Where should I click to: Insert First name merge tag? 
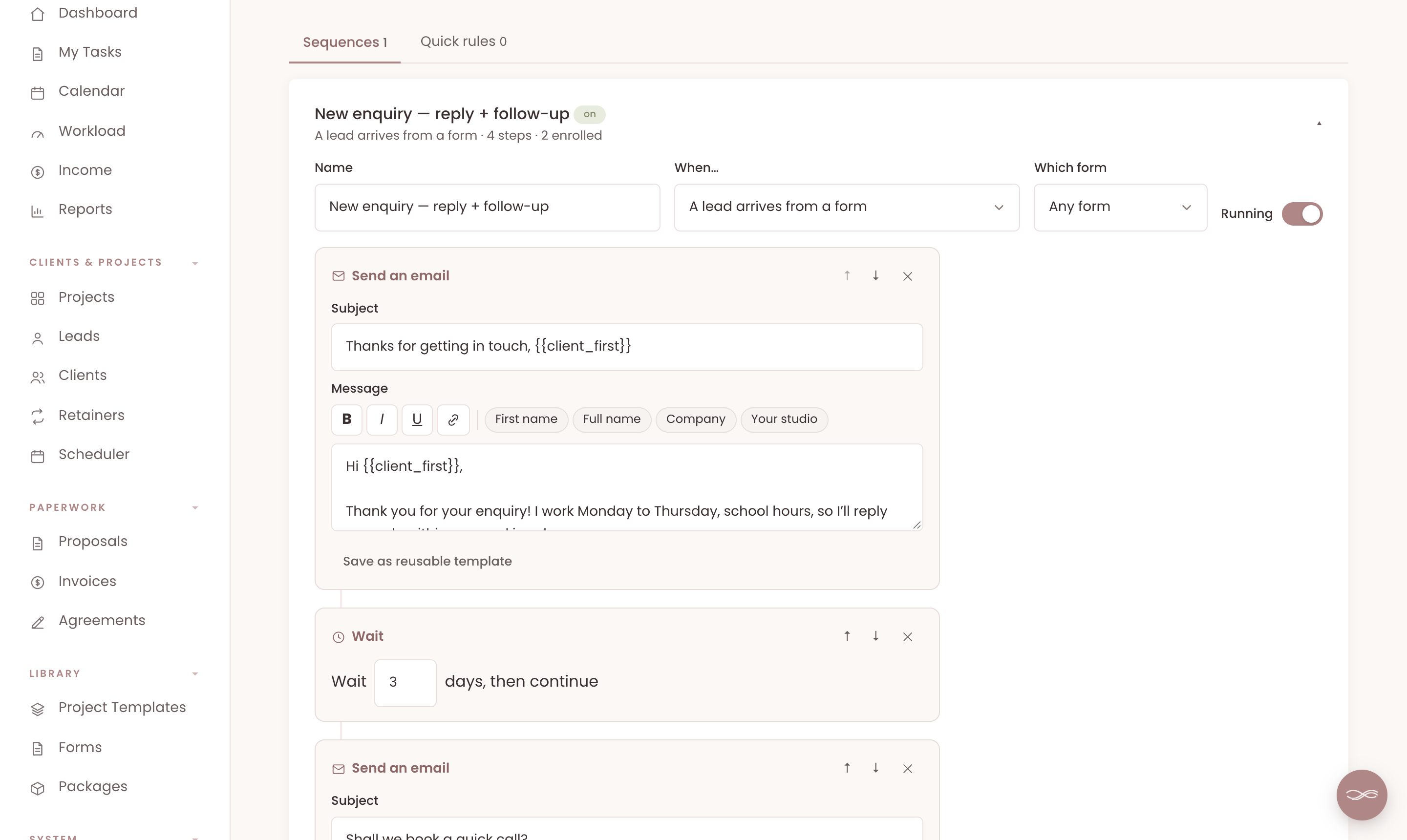526,420
